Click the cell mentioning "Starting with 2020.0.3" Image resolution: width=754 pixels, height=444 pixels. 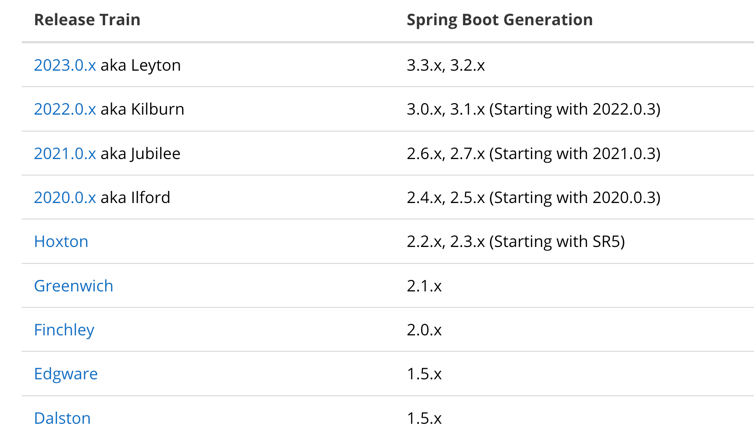533,198
